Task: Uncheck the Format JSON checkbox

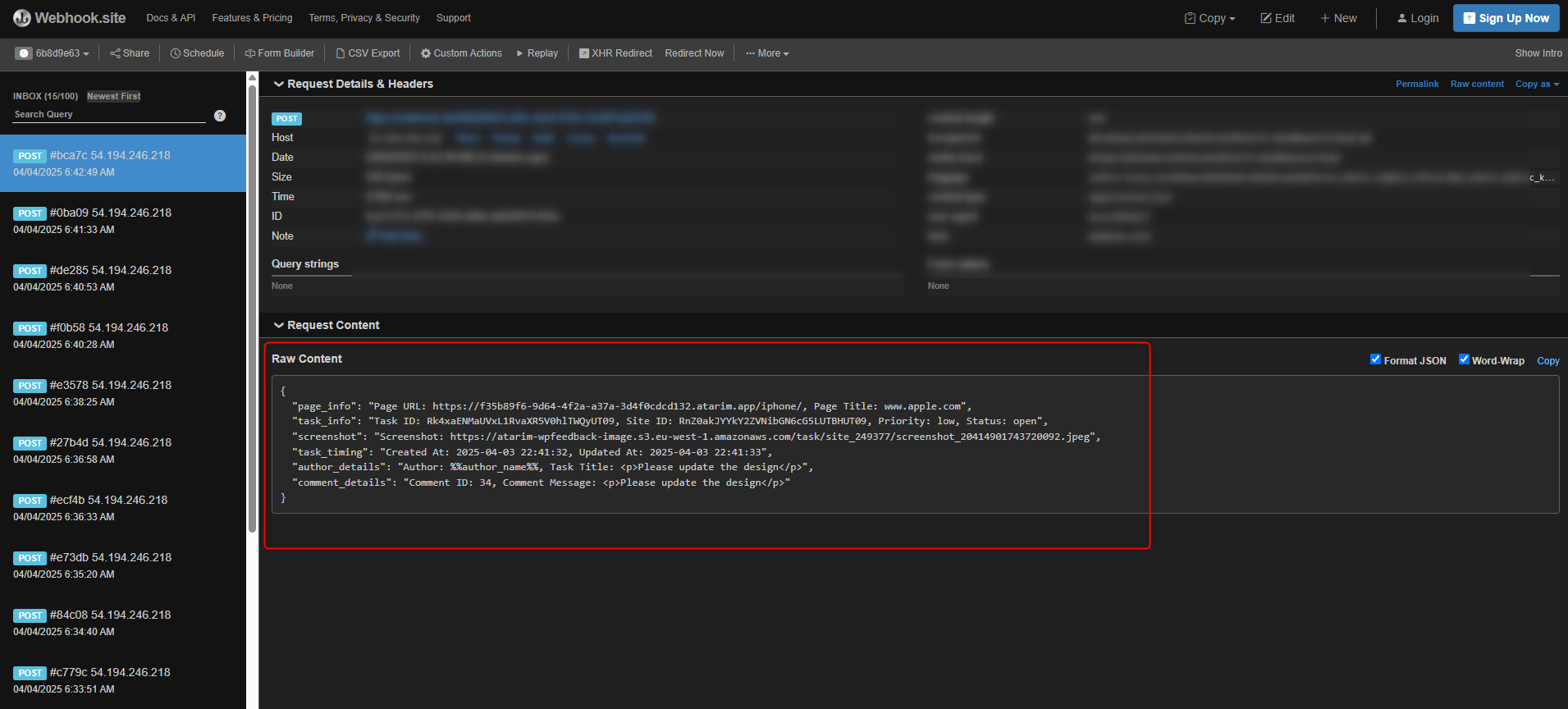Action: (x=1375, y=359)
